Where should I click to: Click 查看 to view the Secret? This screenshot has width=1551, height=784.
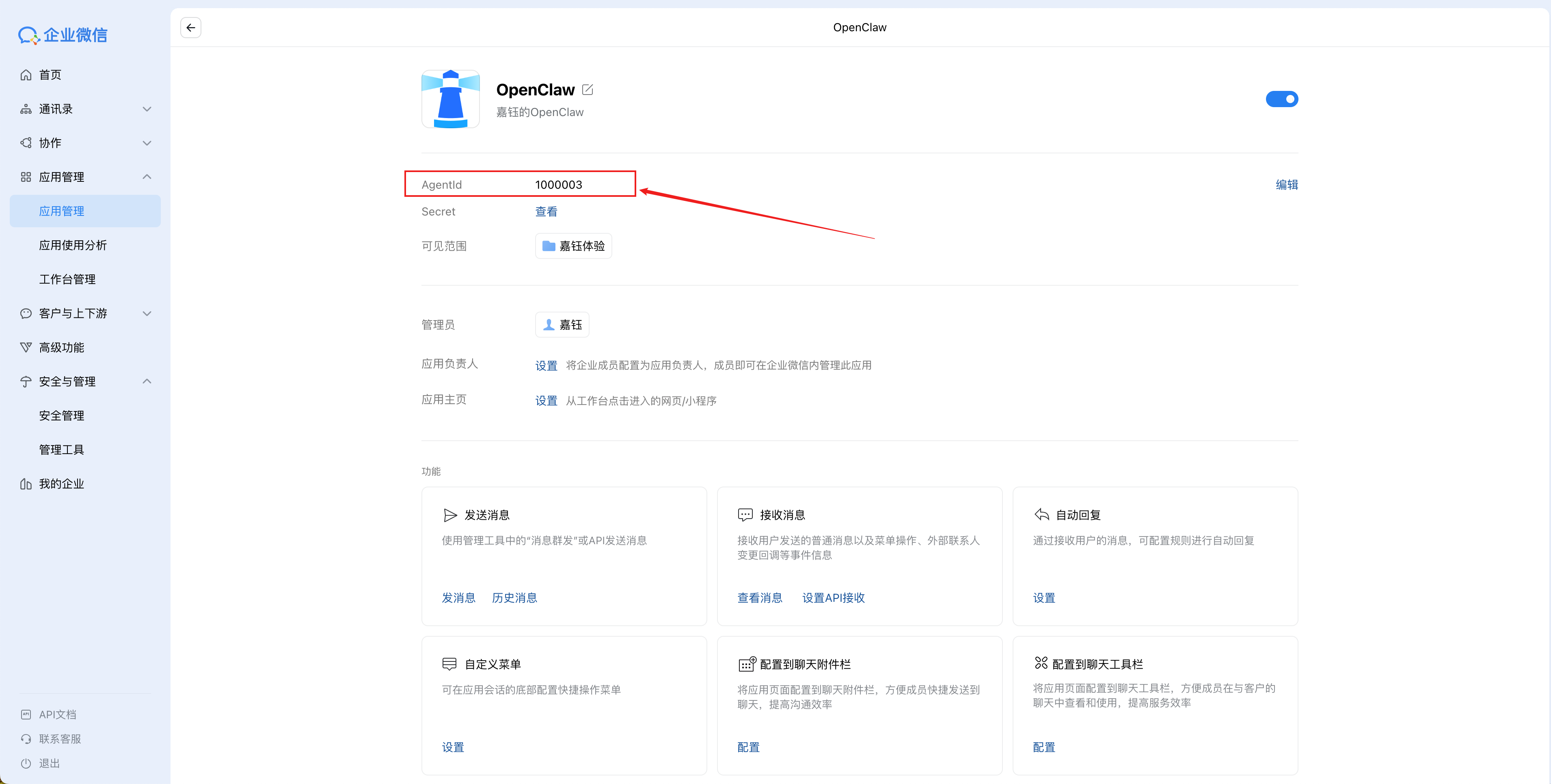coord(546,212)
